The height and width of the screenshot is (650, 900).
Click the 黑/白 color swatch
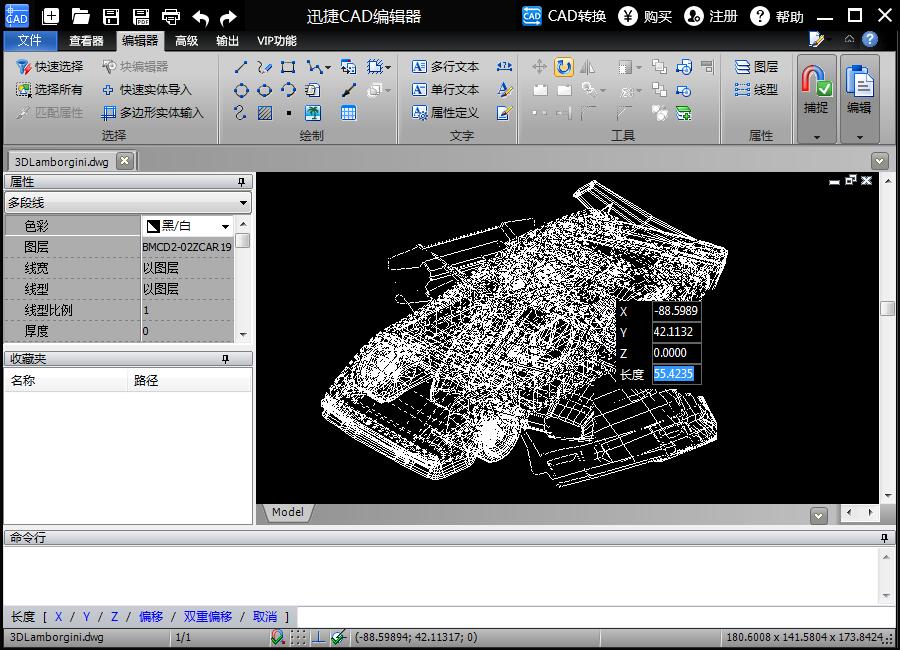click(153, 226)
